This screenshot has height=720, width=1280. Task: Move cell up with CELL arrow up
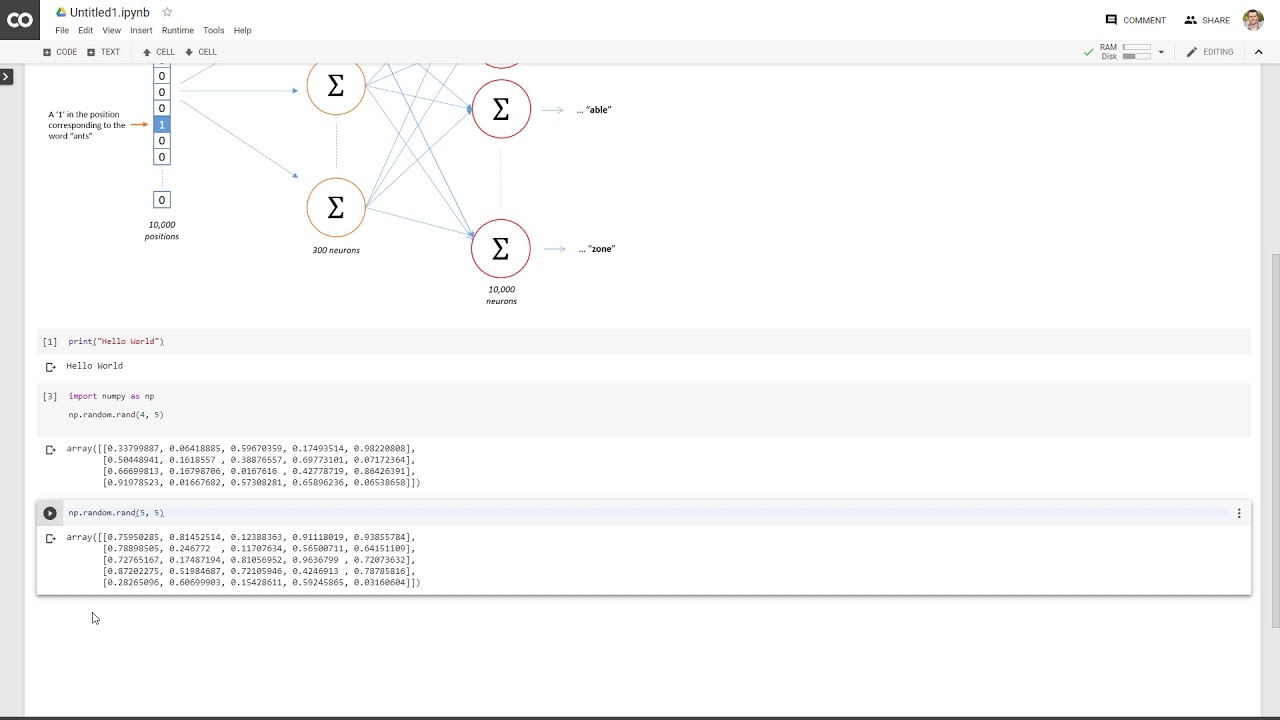(x=158, y=52)
